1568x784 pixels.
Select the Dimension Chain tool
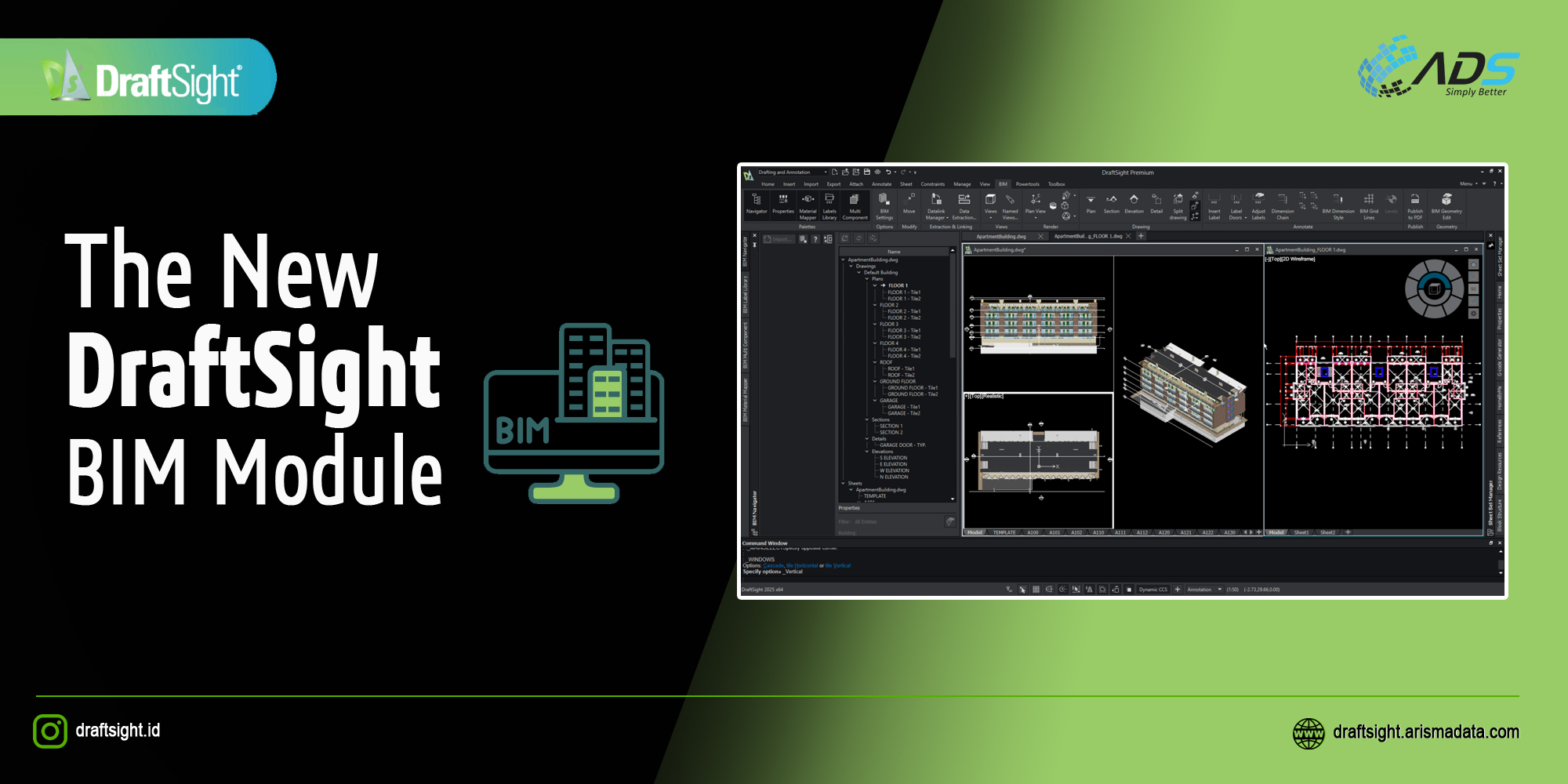[1283, 206]
